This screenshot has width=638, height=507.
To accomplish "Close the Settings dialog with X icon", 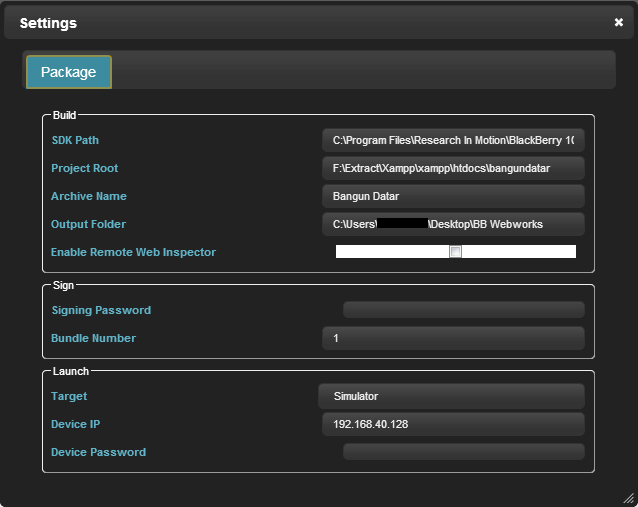I will (x=618, y=22).
